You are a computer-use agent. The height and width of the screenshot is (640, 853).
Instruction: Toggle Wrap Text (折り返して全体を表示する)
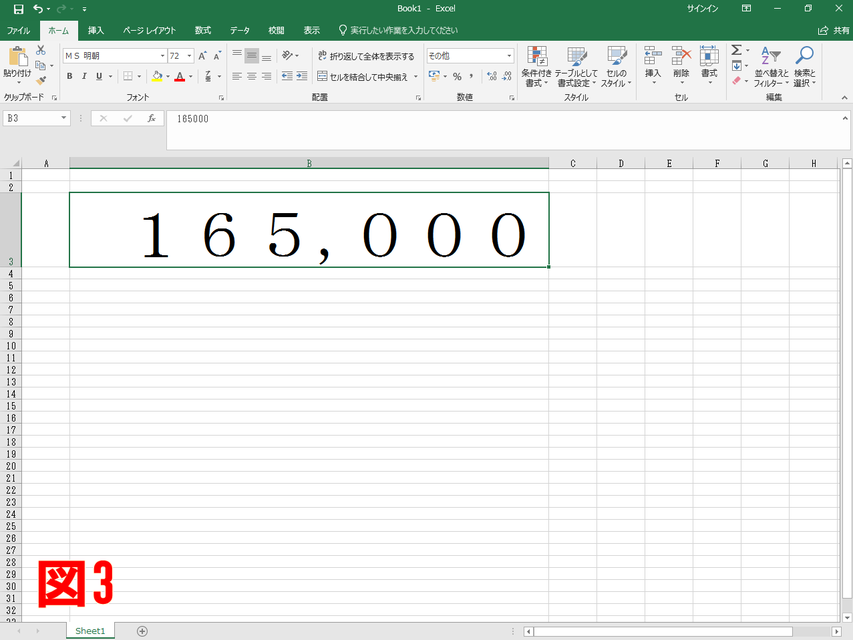point(366,56)
